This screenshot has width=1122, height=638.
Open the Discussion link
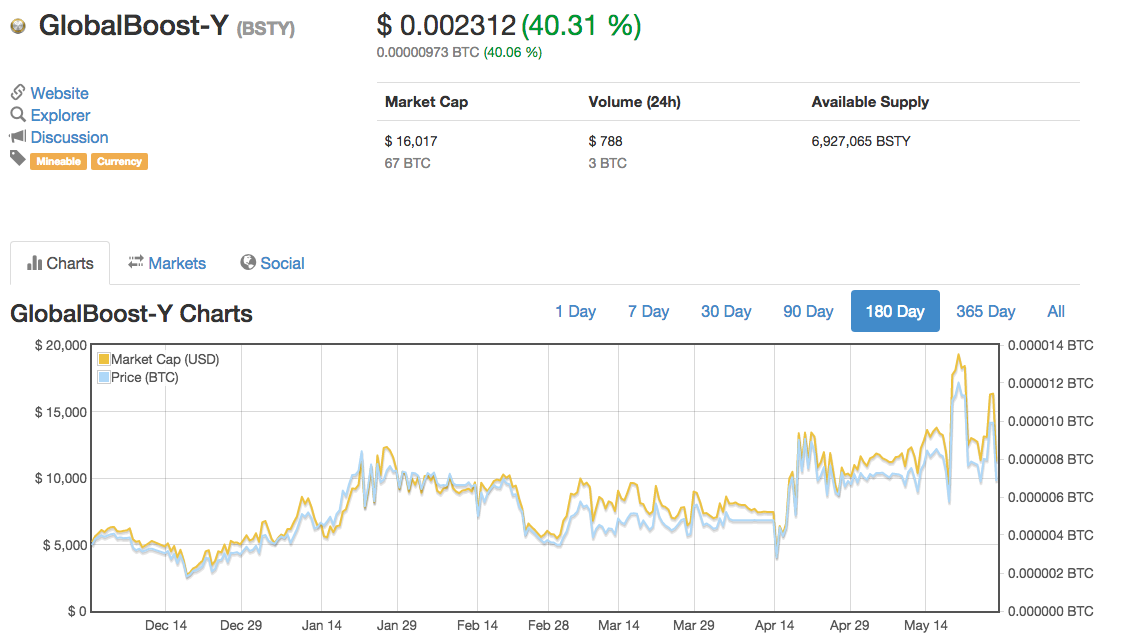click(x=69, y=137)
